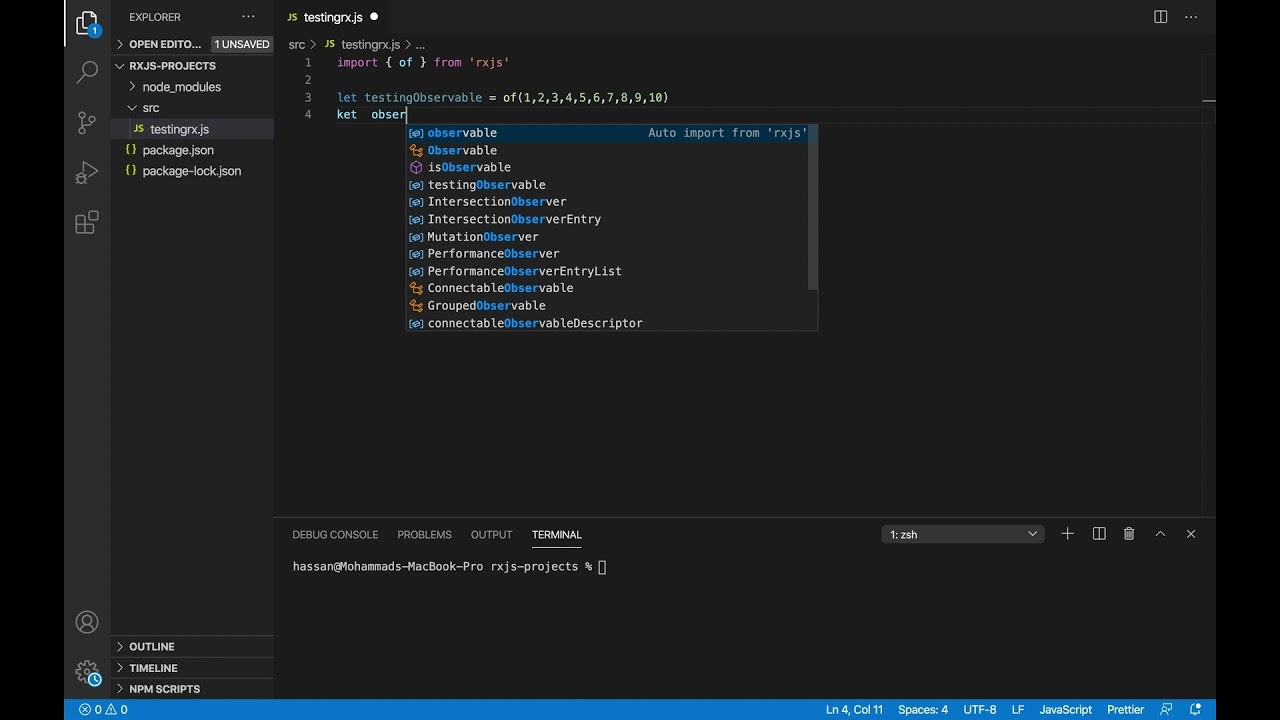Image resolution: width=1280 pixels, height=720 pixels.
Task: Click JavaScript language mode
Action: [1065, 710]
